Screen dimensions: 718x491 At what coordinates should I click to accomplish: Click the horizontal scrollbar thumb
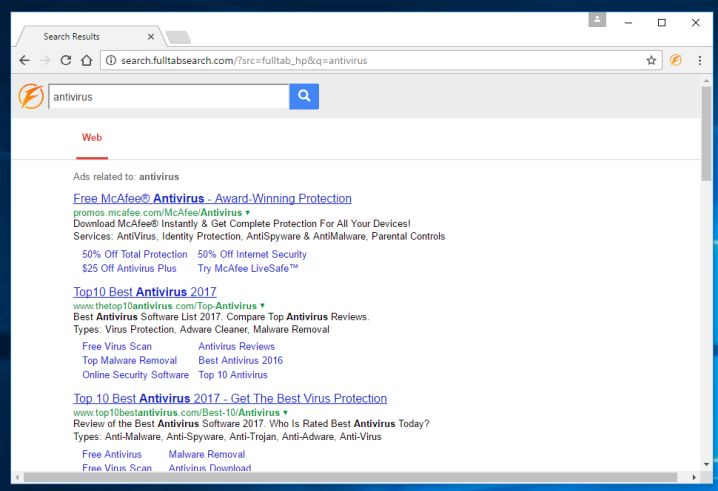tap(350, 477)
